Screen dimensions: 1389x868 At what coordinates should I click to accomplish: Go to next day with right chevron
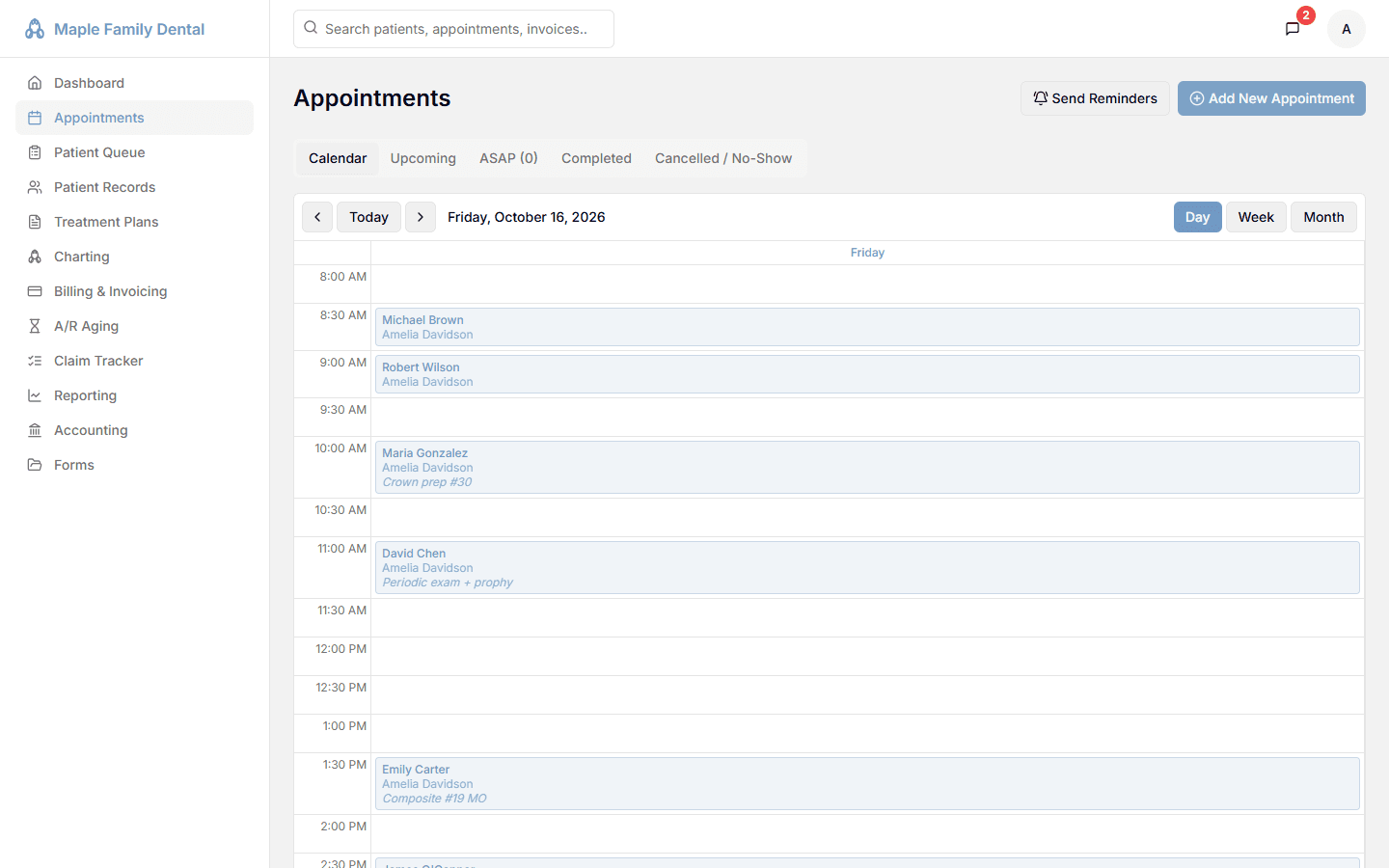click(421, 217)
